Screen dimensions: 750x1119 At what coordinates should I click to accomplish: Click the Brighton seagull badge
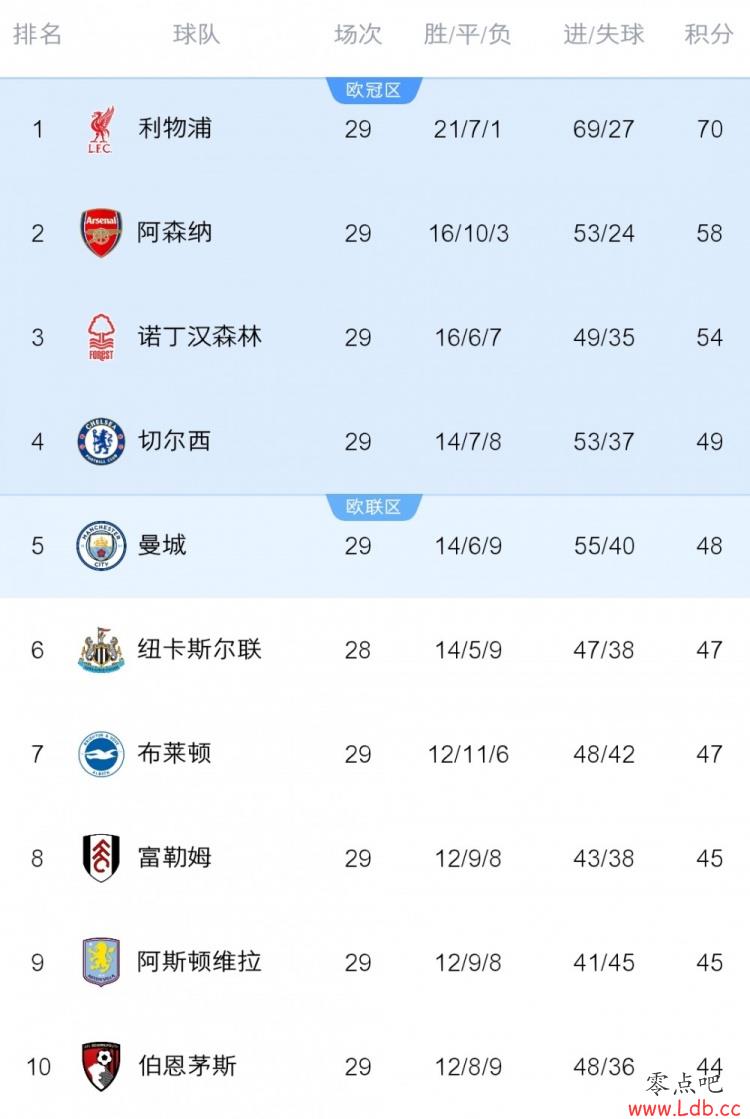point(101,754)
